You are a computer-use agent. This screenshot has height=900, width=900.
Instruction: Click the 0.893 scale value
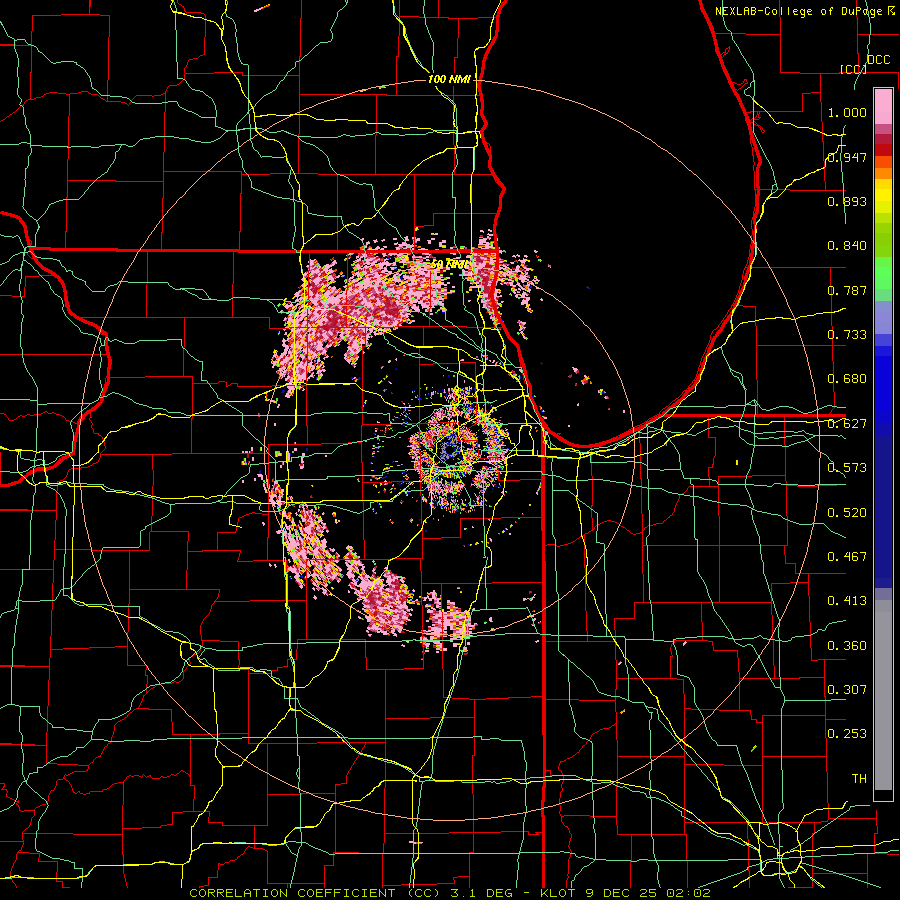pos(847,201)
